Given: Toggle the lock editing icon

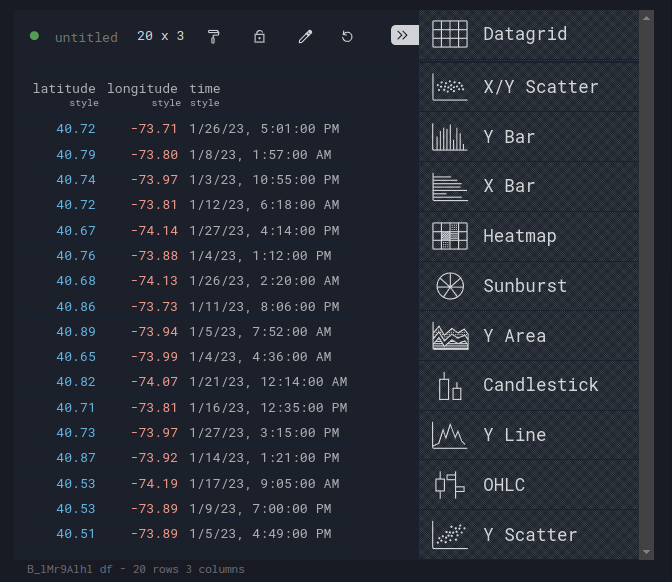Looking at the screenshot, I should (259, 37).
